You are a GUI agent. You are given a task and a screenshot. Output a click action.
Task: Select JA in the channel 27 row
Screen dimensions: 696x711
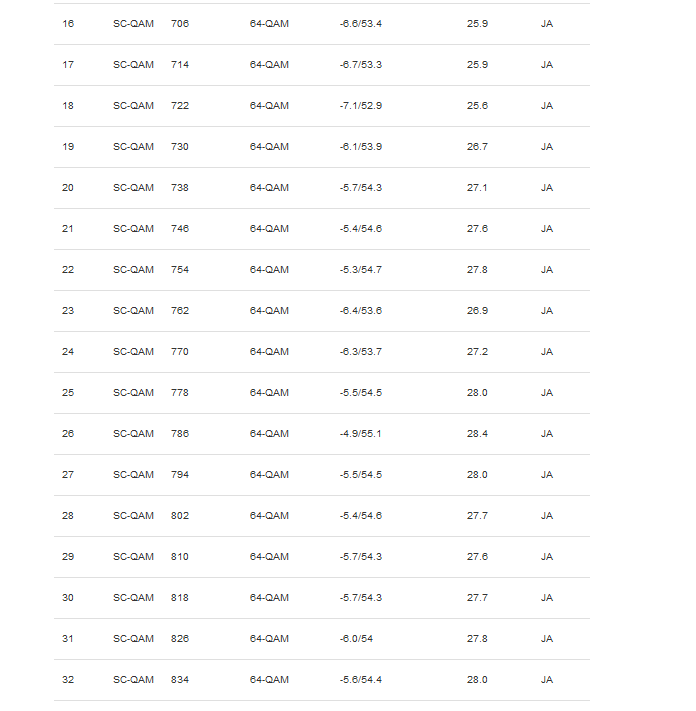[x=547, y=474]
